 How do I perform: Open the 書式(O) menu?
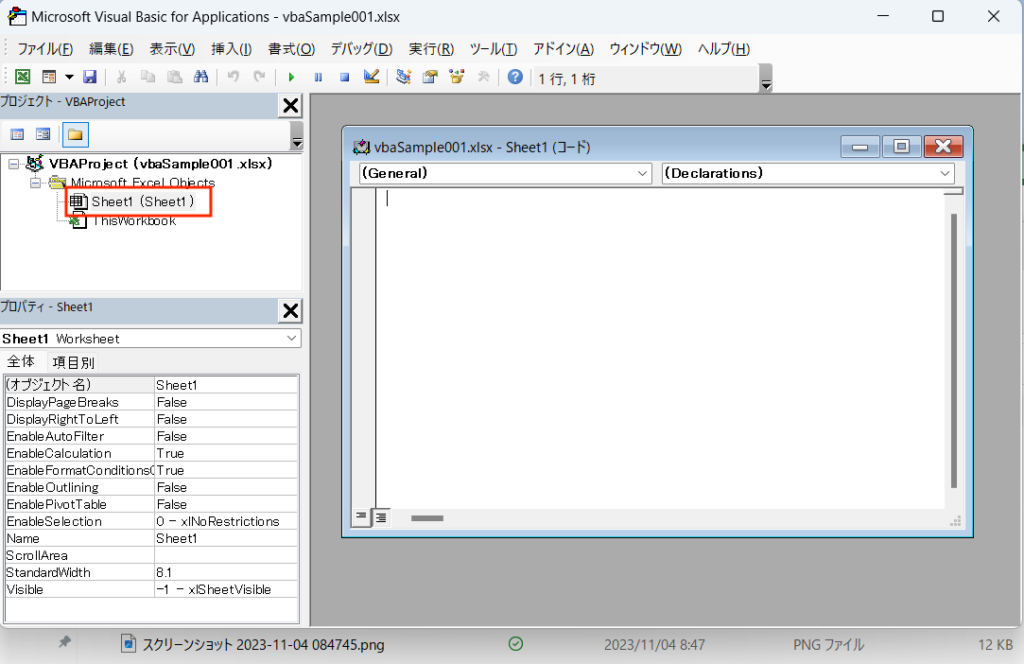pyautogui.click(x=291, y=49)
